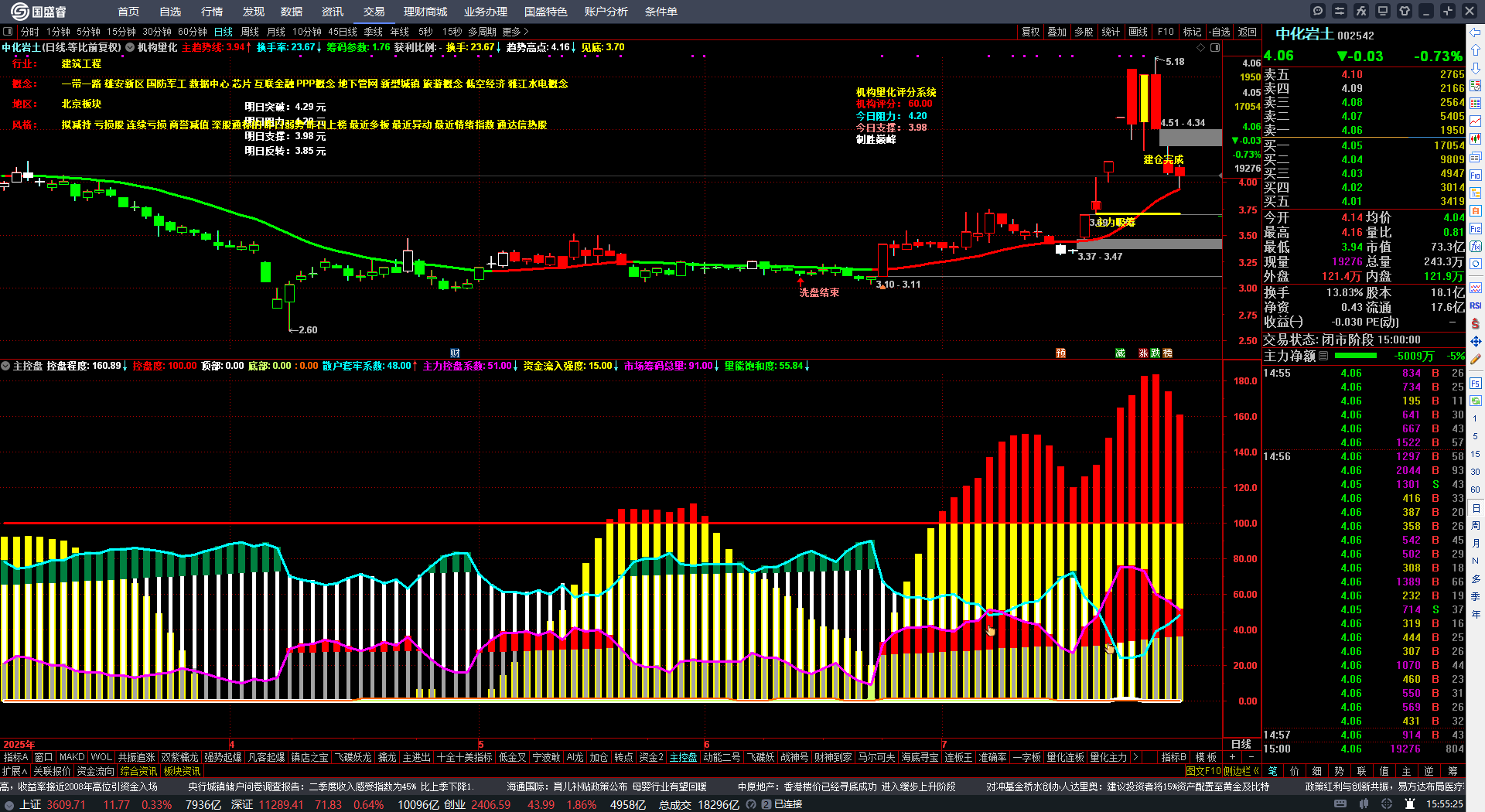Click the keyboard icon in status bar

coord(1340,804)
